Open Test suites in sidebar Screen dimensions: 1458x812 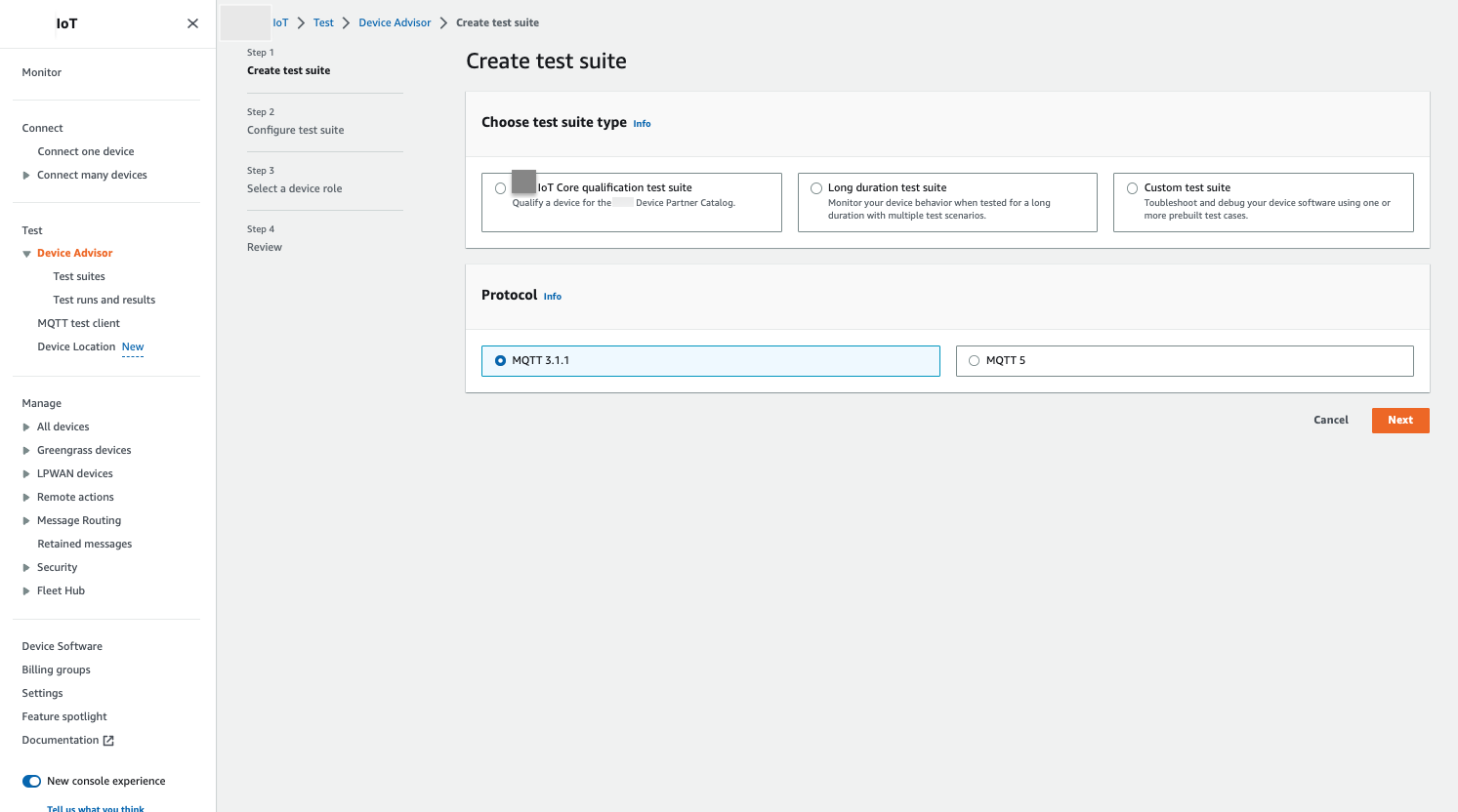point(79,277)
